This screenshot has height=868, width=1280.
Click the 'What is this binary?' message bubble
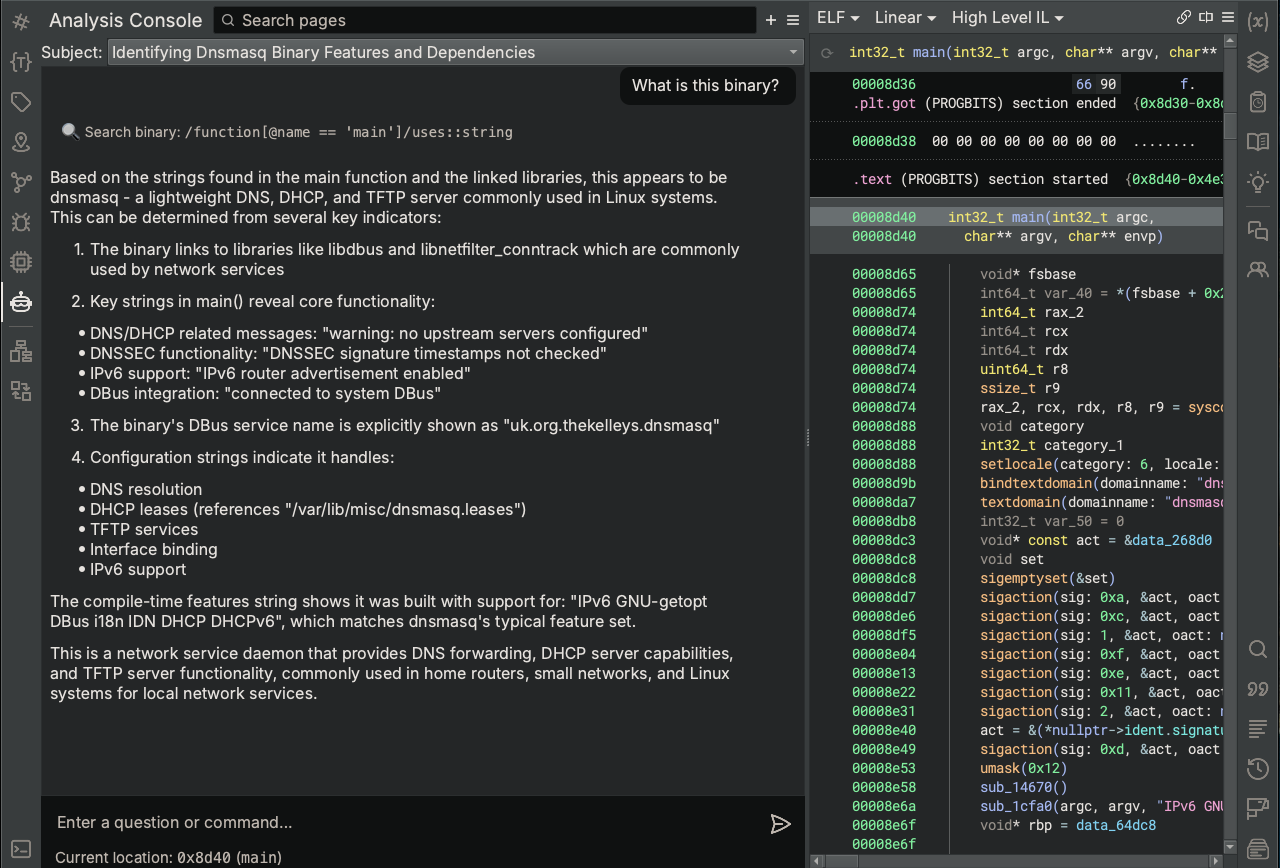706,86
